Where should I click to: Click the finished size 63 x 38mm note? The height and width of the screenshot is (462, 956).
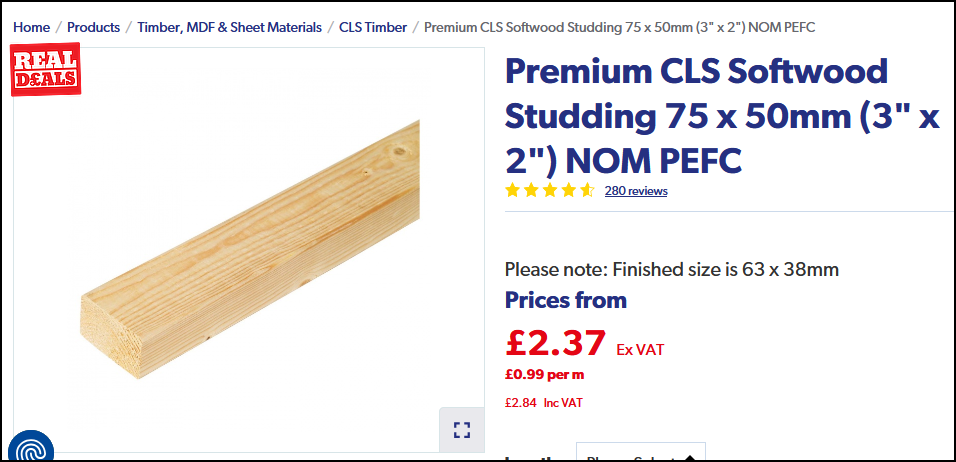[x=672, y=269]
